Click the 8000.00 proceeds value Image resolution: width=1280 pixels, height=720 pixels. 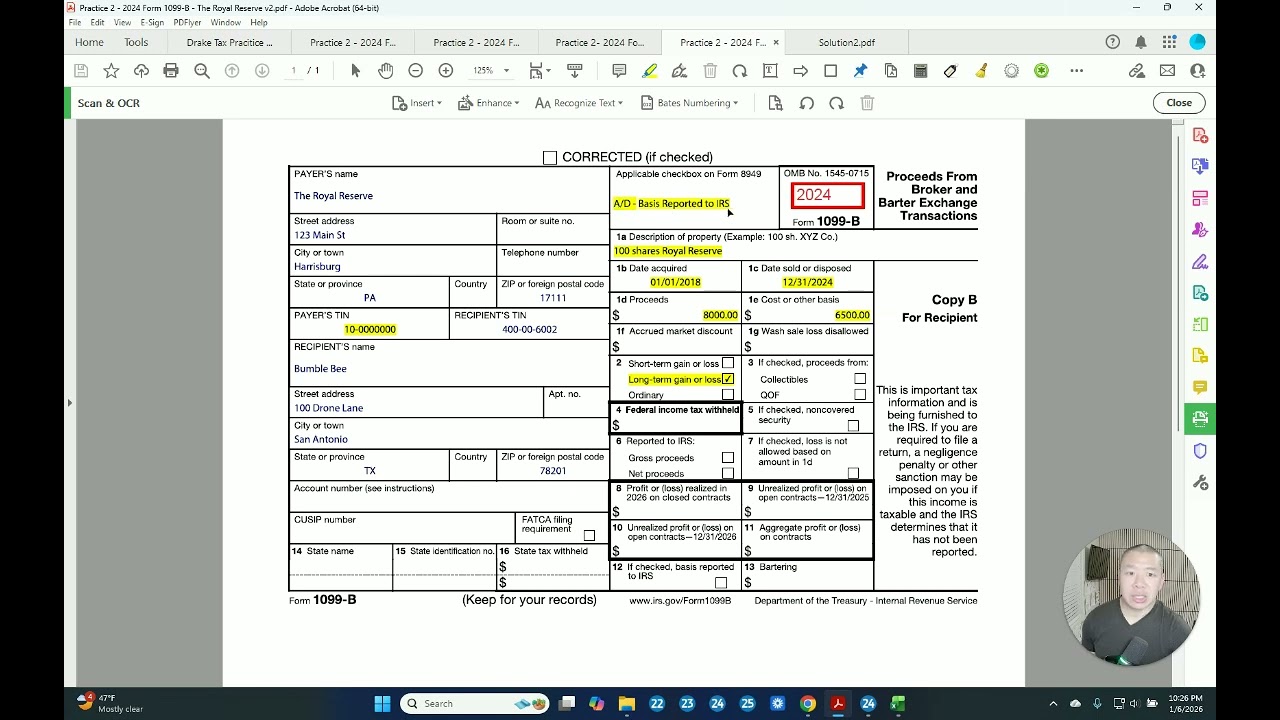click(x=720, y=315)
